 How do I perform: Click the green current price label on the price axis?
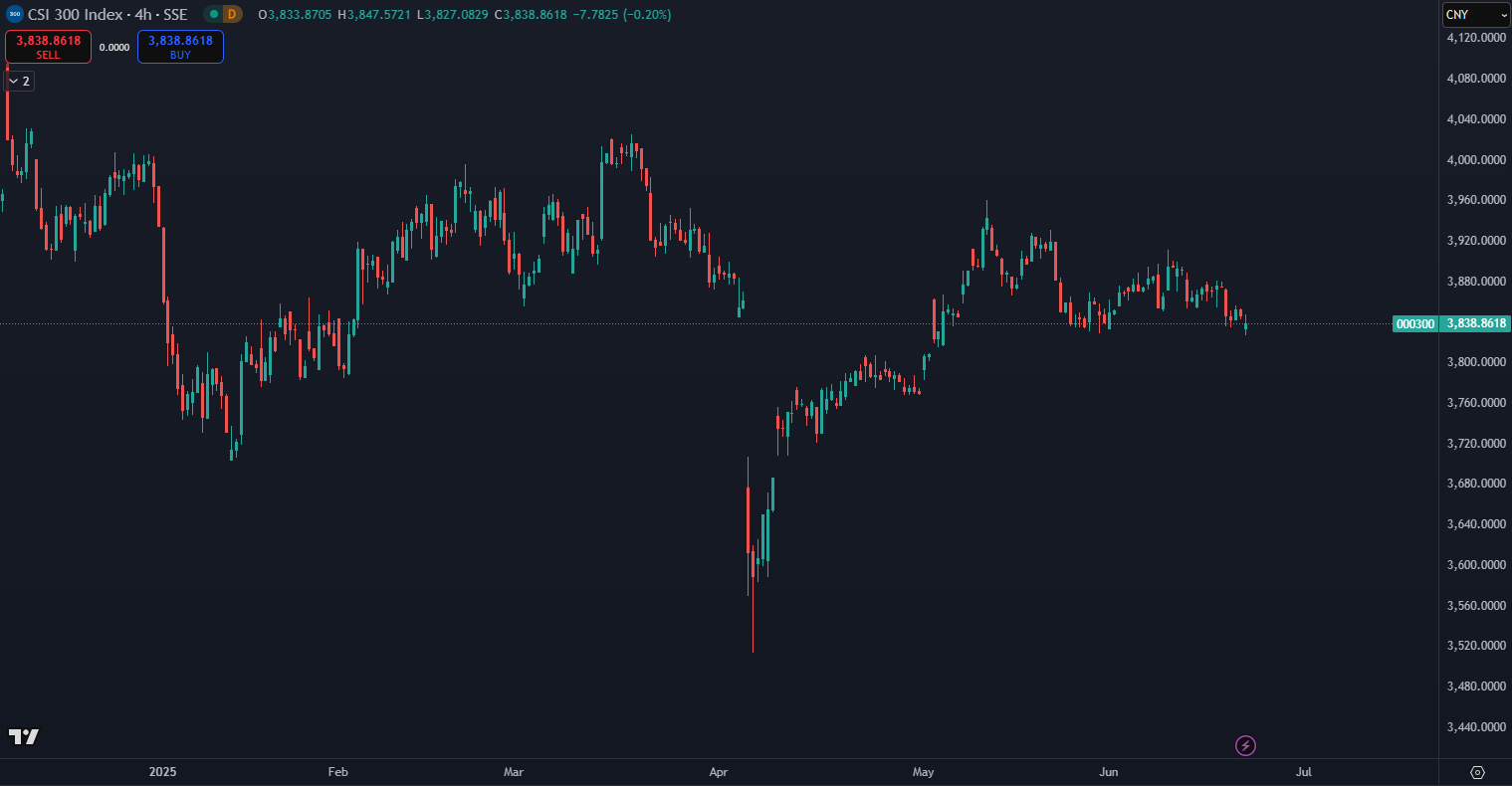pyautogui.click(x=1475, y=323)
